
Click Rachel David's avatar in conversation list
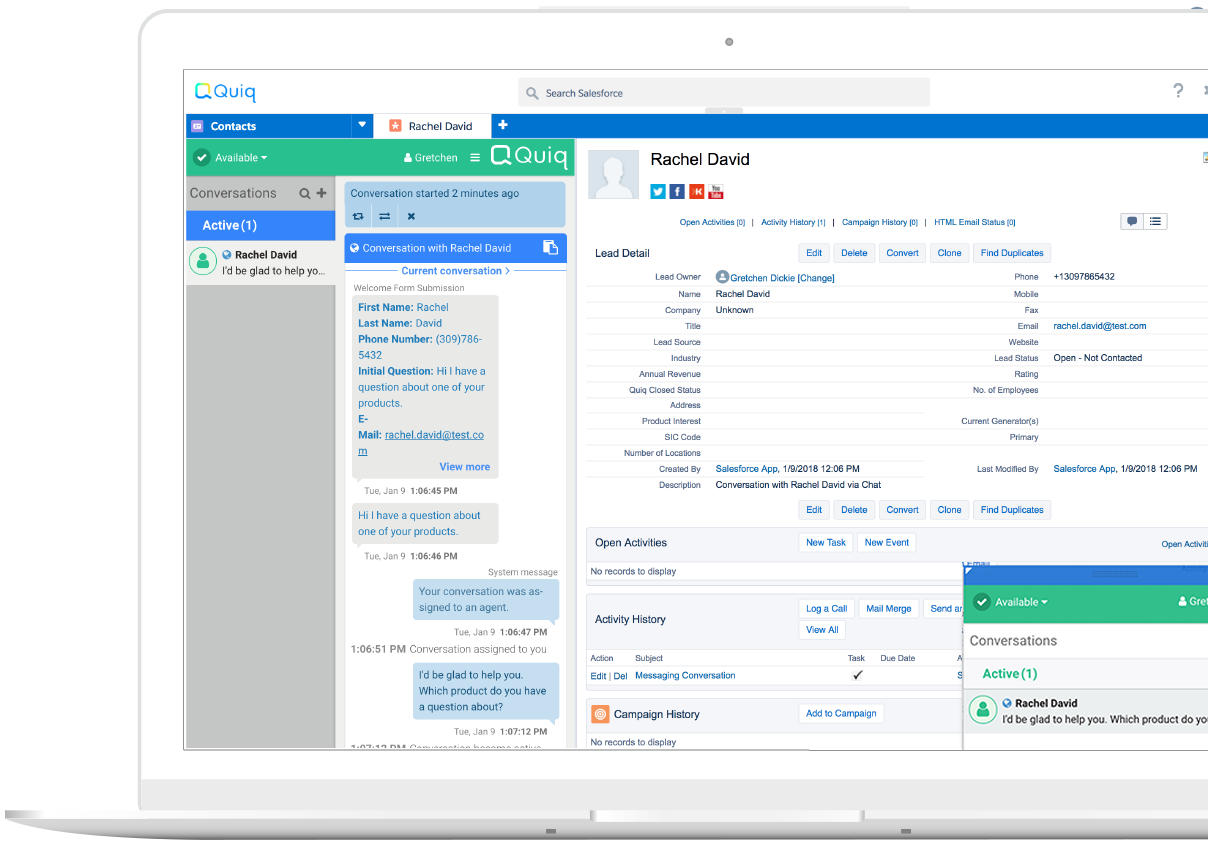204,262
